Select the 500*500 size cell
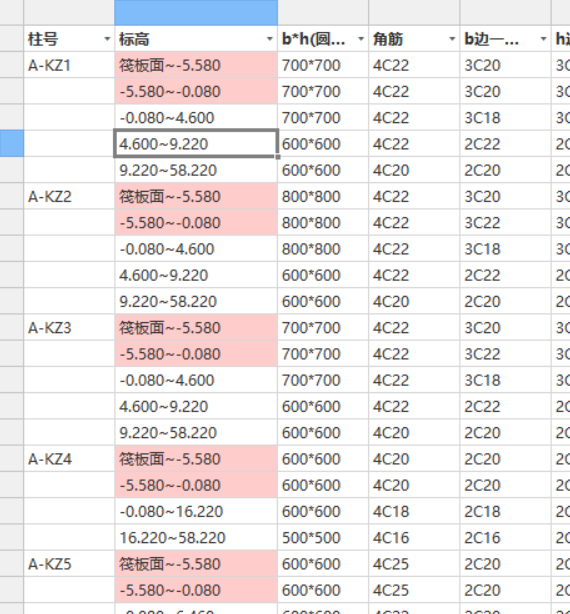The image size is (570, 614). coord(323,537)
